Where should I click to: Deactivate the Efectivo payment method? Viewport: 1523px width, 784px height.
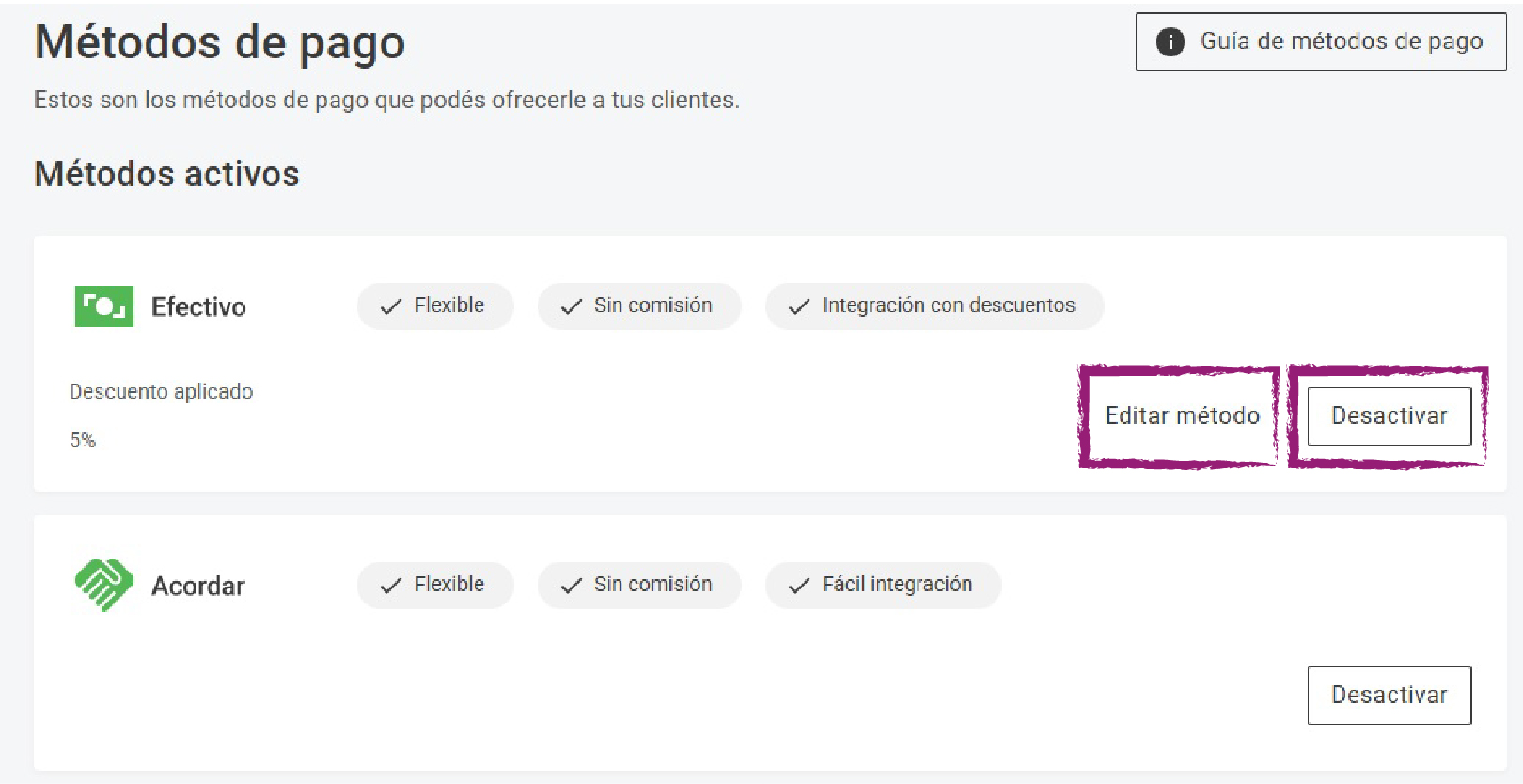(x=1389, y=416)
